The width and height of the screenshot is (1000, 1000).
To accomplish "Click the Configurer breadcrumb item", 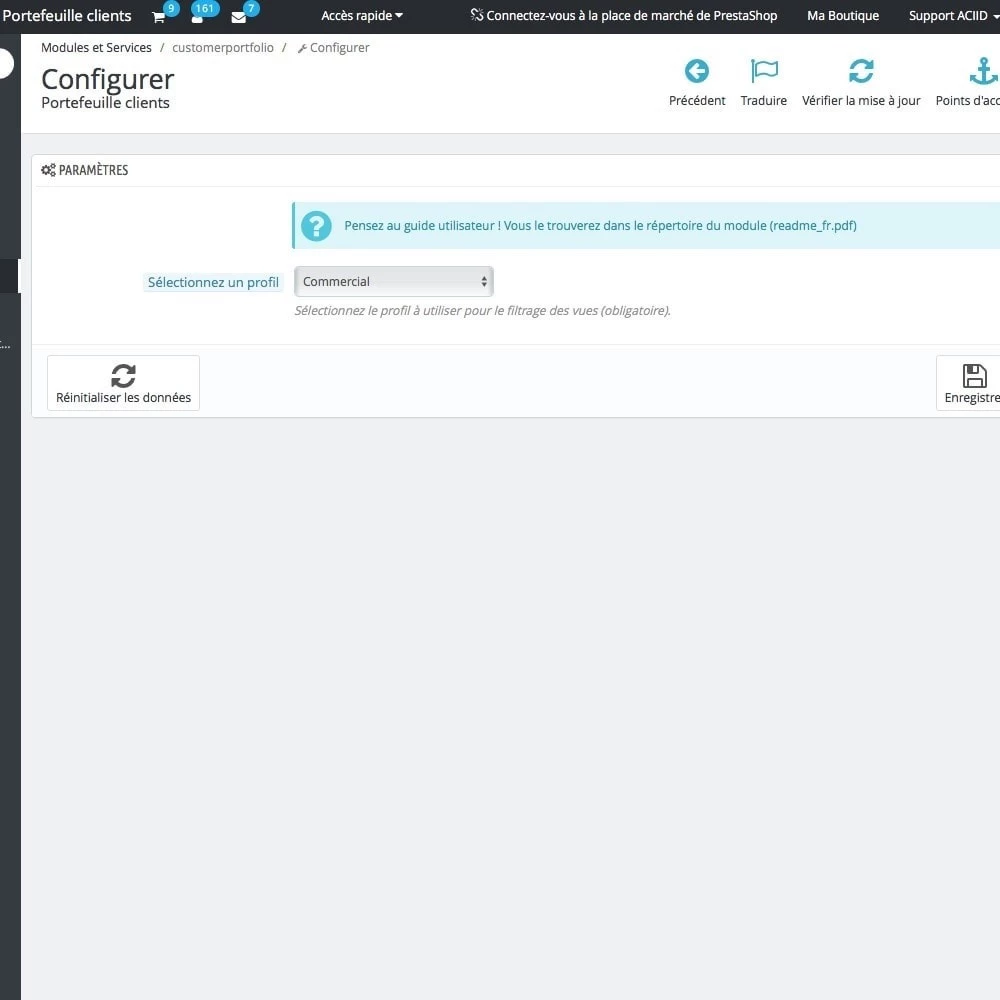I will tap(334, 48).
